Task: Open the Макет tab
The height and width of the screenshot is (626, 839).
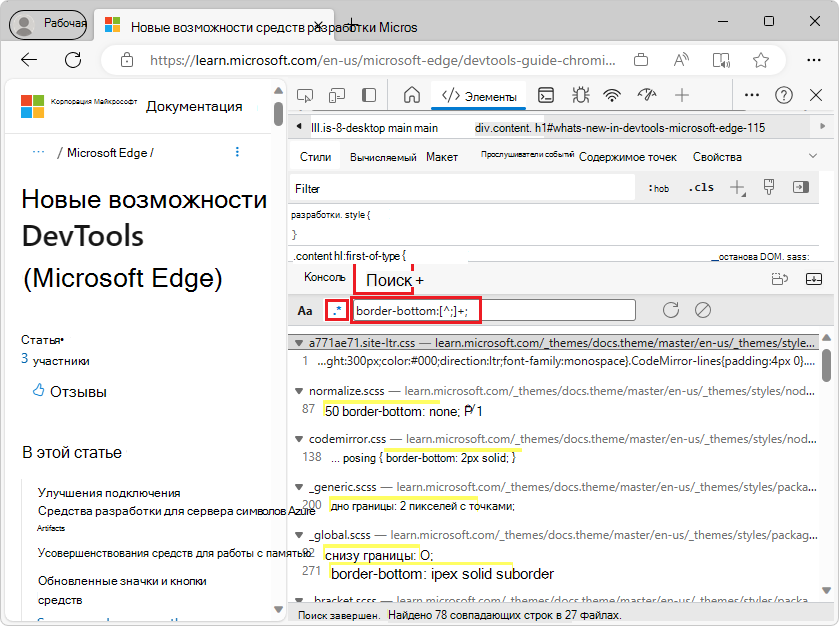Action: 442,157
